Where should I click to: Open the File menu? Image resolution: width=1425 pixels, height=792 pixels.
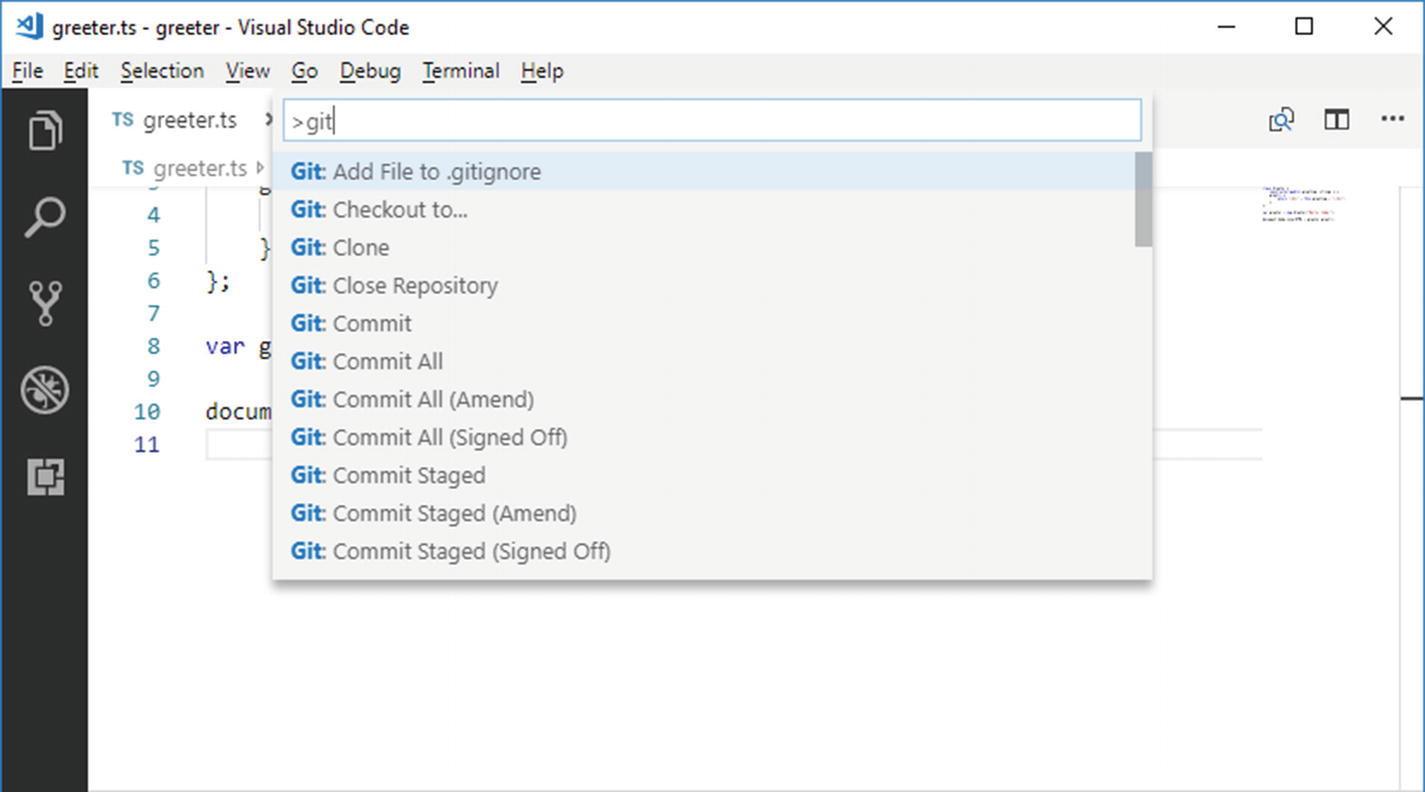tap(27, 71)
